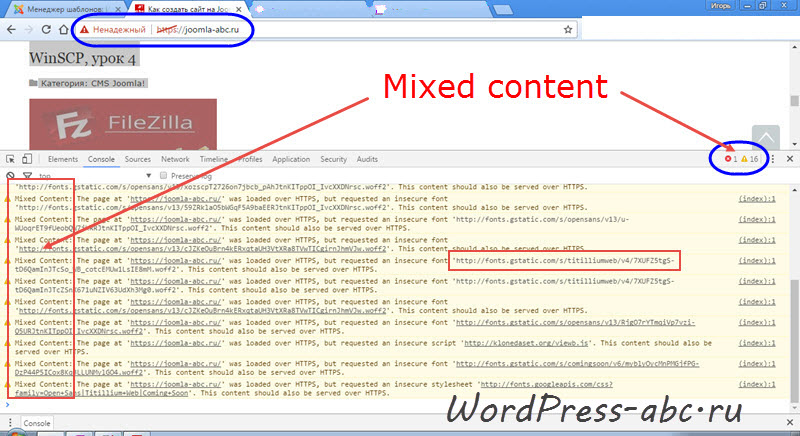Screen dimensions: 800x436
Task: Go to the Application tab
Action: (291, 159)
